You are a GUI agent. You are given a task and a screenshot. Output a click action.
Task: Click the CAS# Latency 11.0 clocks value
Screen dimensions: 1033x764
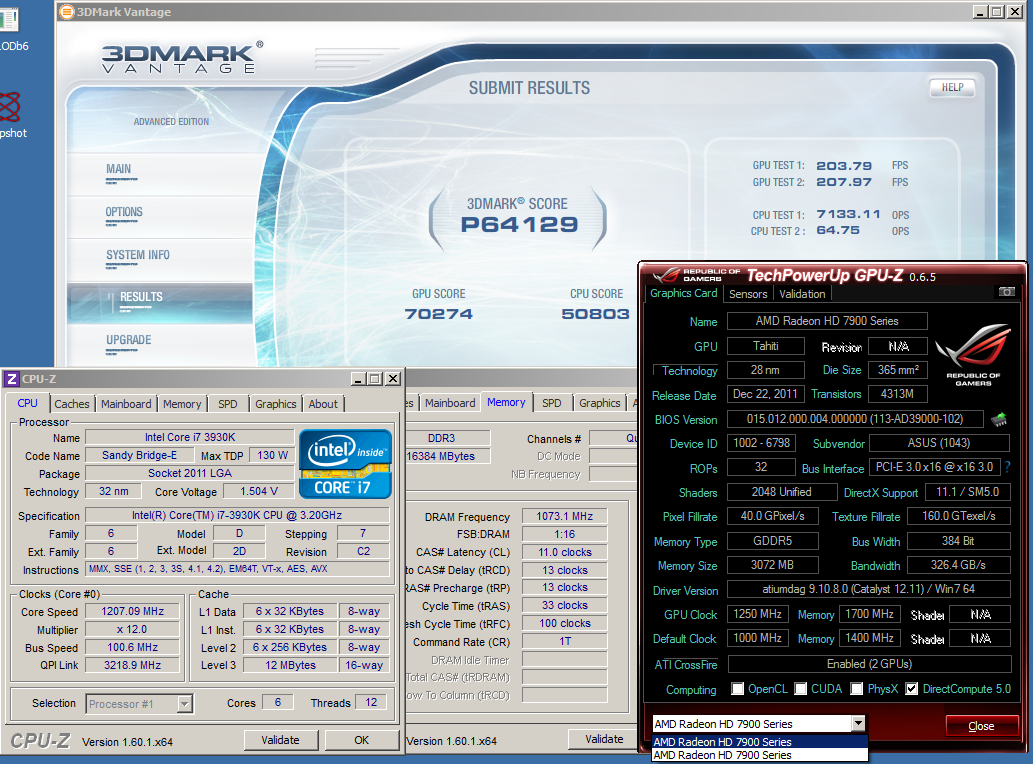(x=565, y=552)
